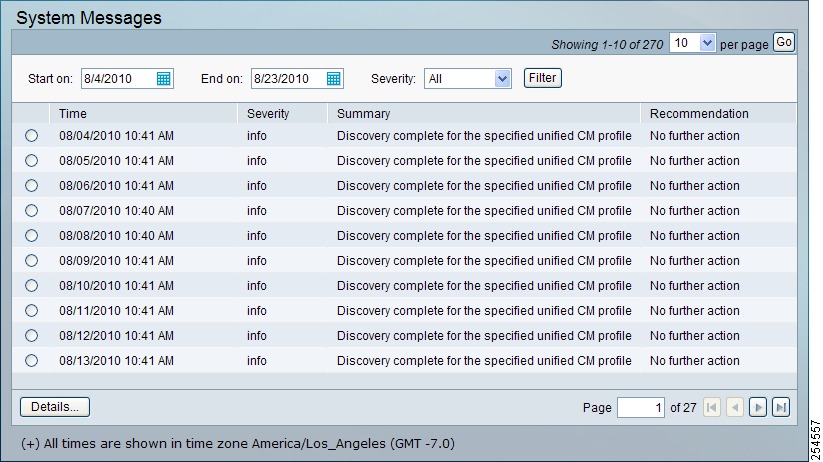
Task: Open the End on calendar picker
Action: tap(334, 79)
